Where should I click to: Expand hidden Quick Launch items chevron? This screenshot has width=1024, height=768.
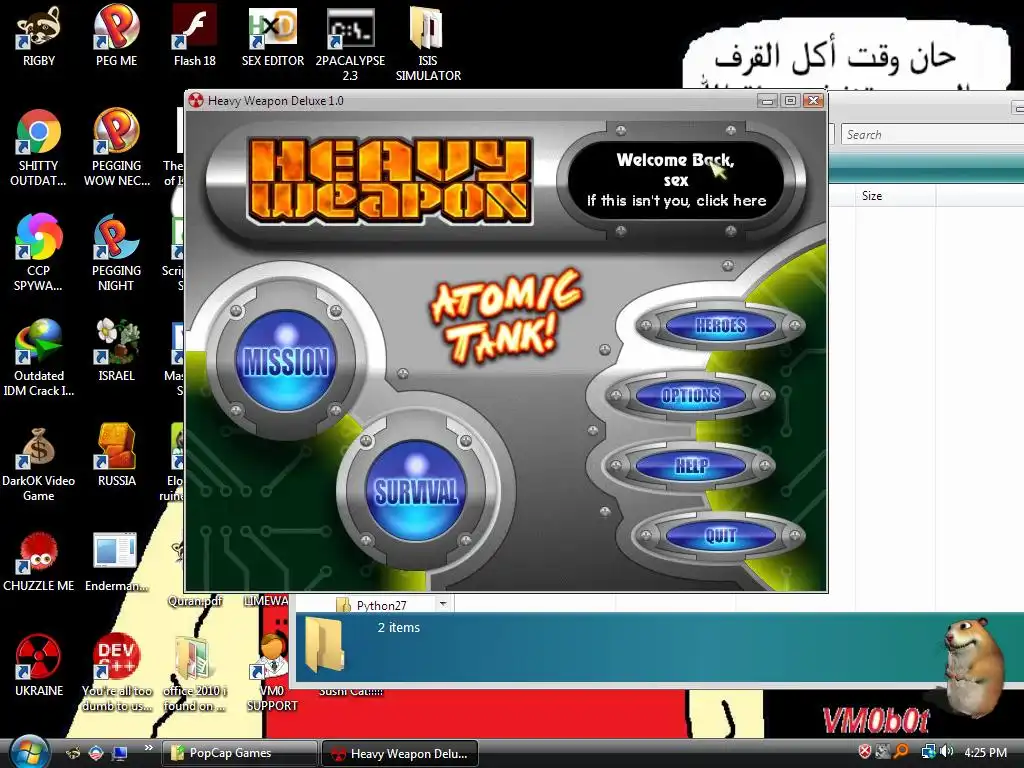(x=148, y=748)
